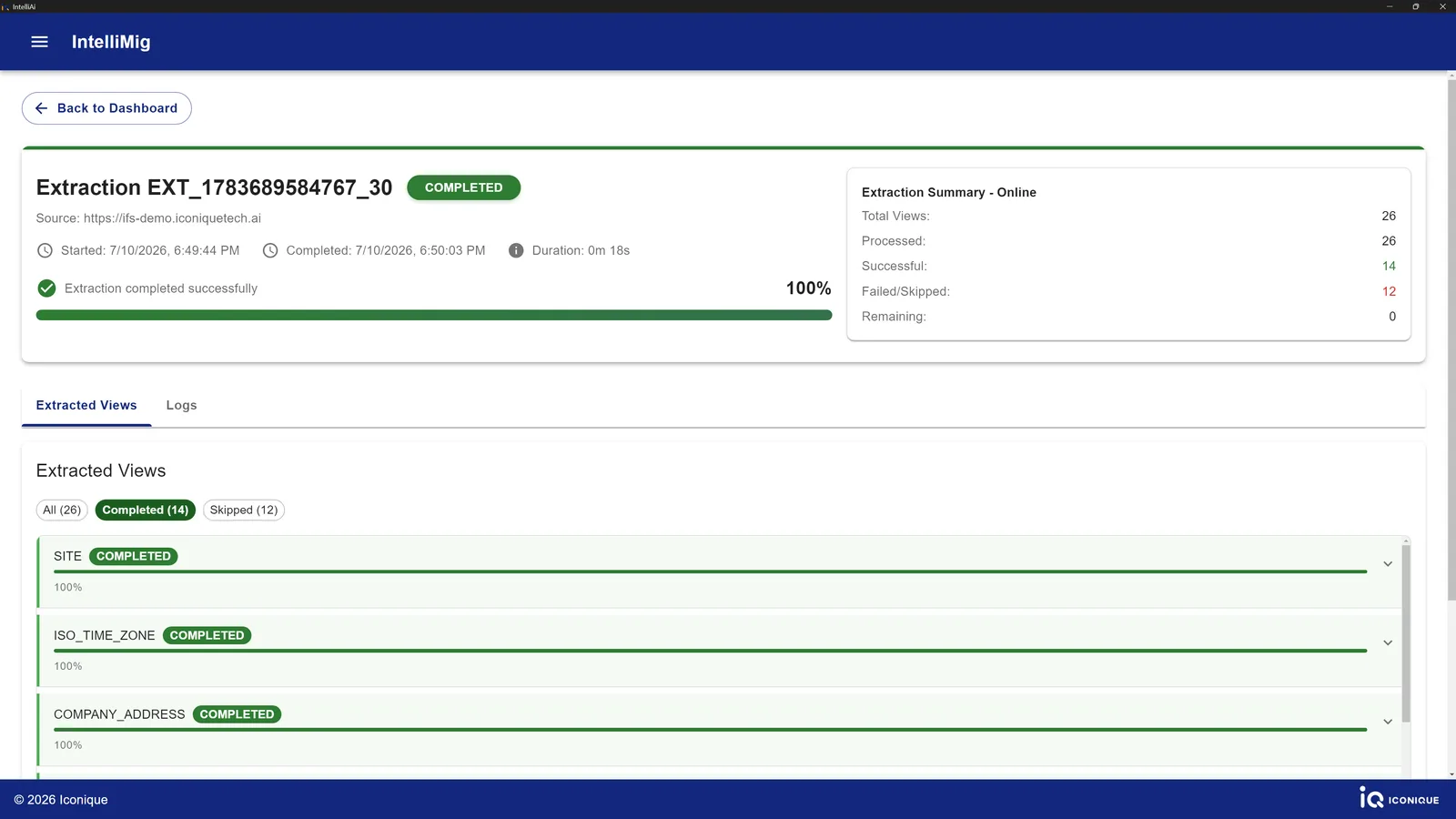This screenshot has width=1456, height=819.
Task: Click the clock icon beside Started time
Action: click(45, 250)
